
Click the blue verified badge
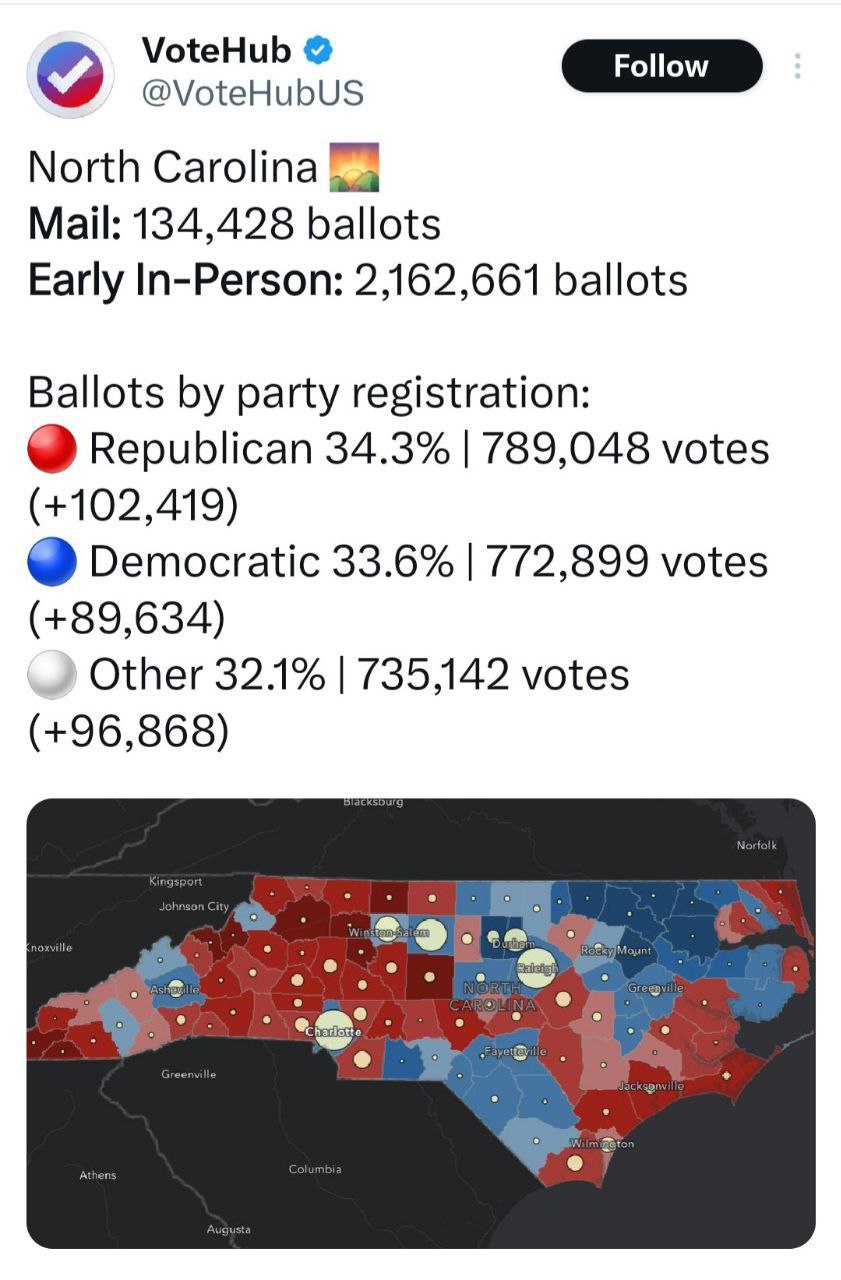click(320, 50)
